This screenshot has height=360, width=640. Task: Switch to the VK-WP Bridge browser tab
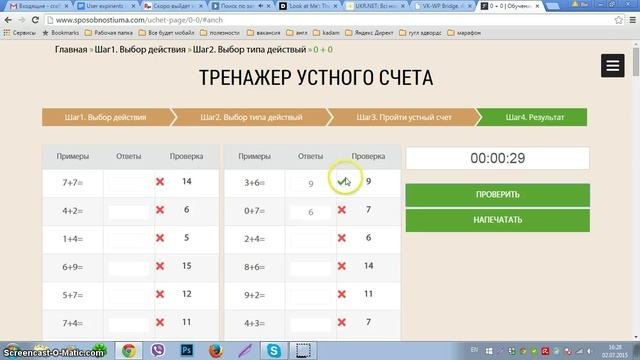tap(442, 6)
